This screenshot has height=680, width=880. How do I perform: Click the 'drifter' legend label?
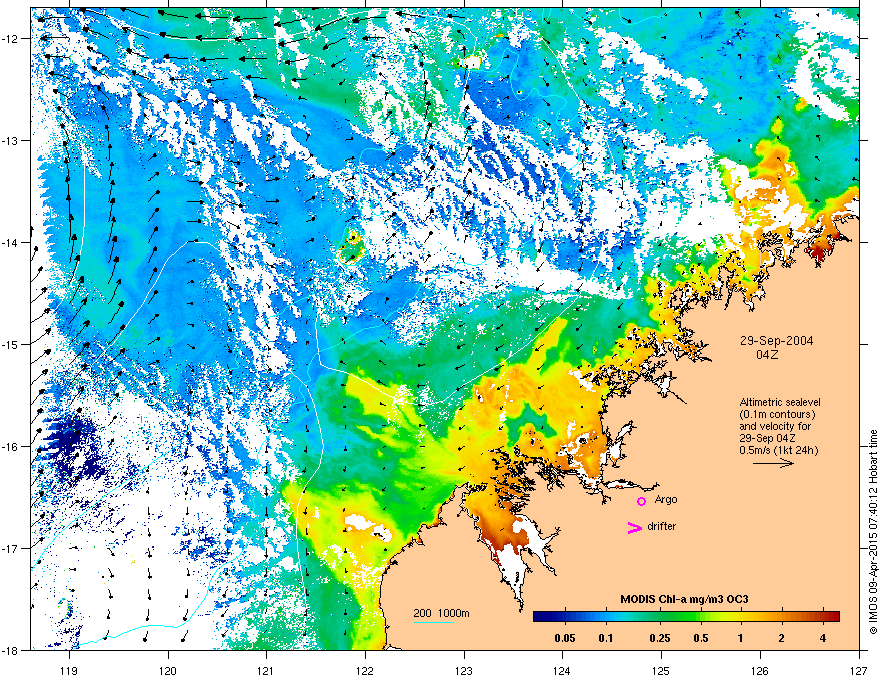(x=662, y=526)
